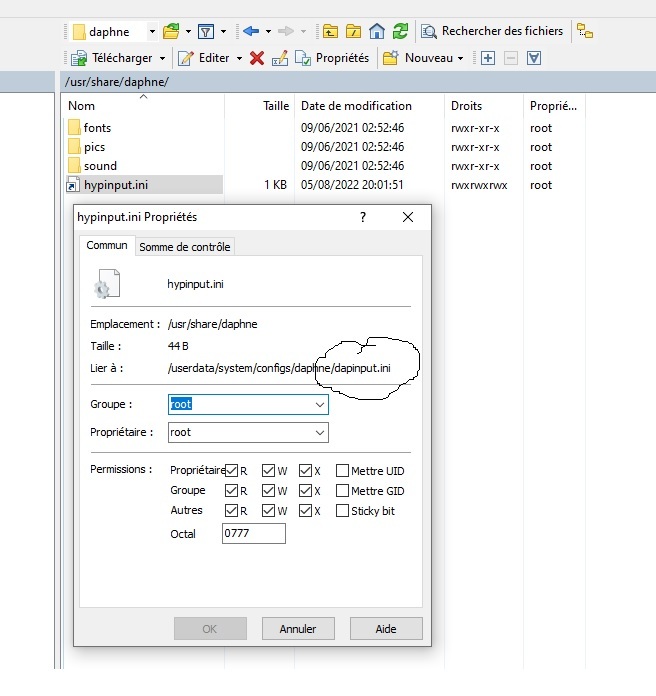Select the fonts folder

(x=90, y=128)
